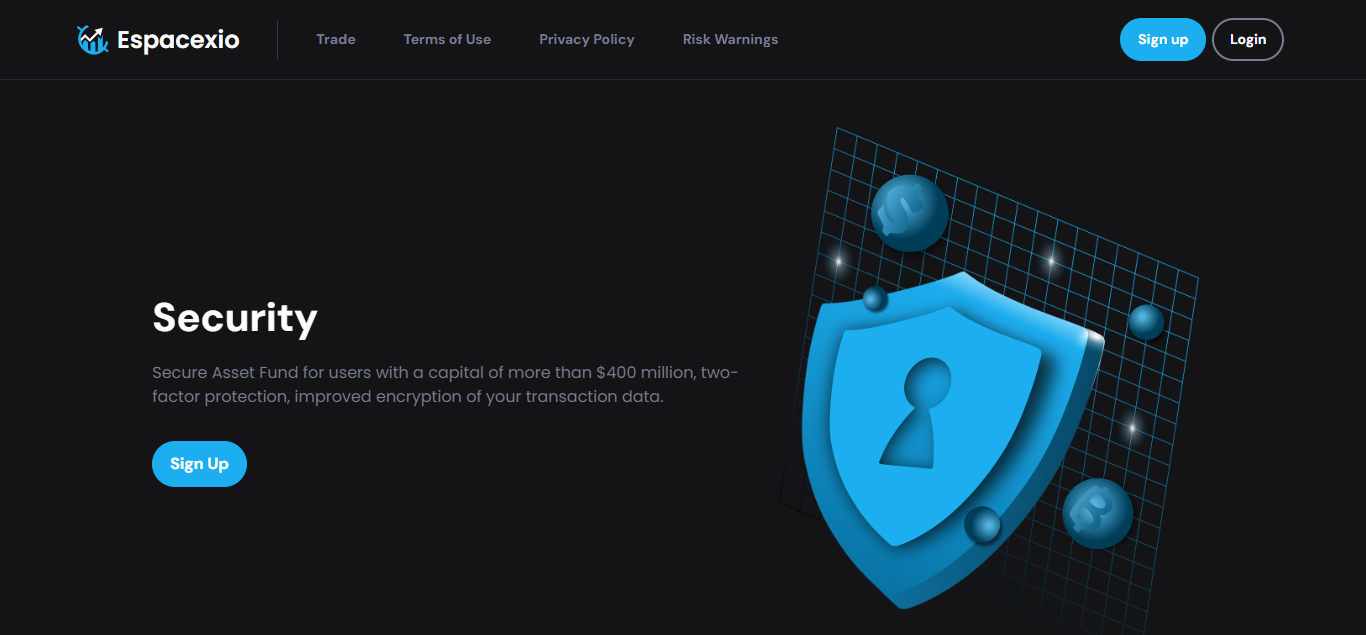Click the coin sphere above the shield
This screenshot has height=635, width=1366.
pyautogui.click(x=909, y=213)
